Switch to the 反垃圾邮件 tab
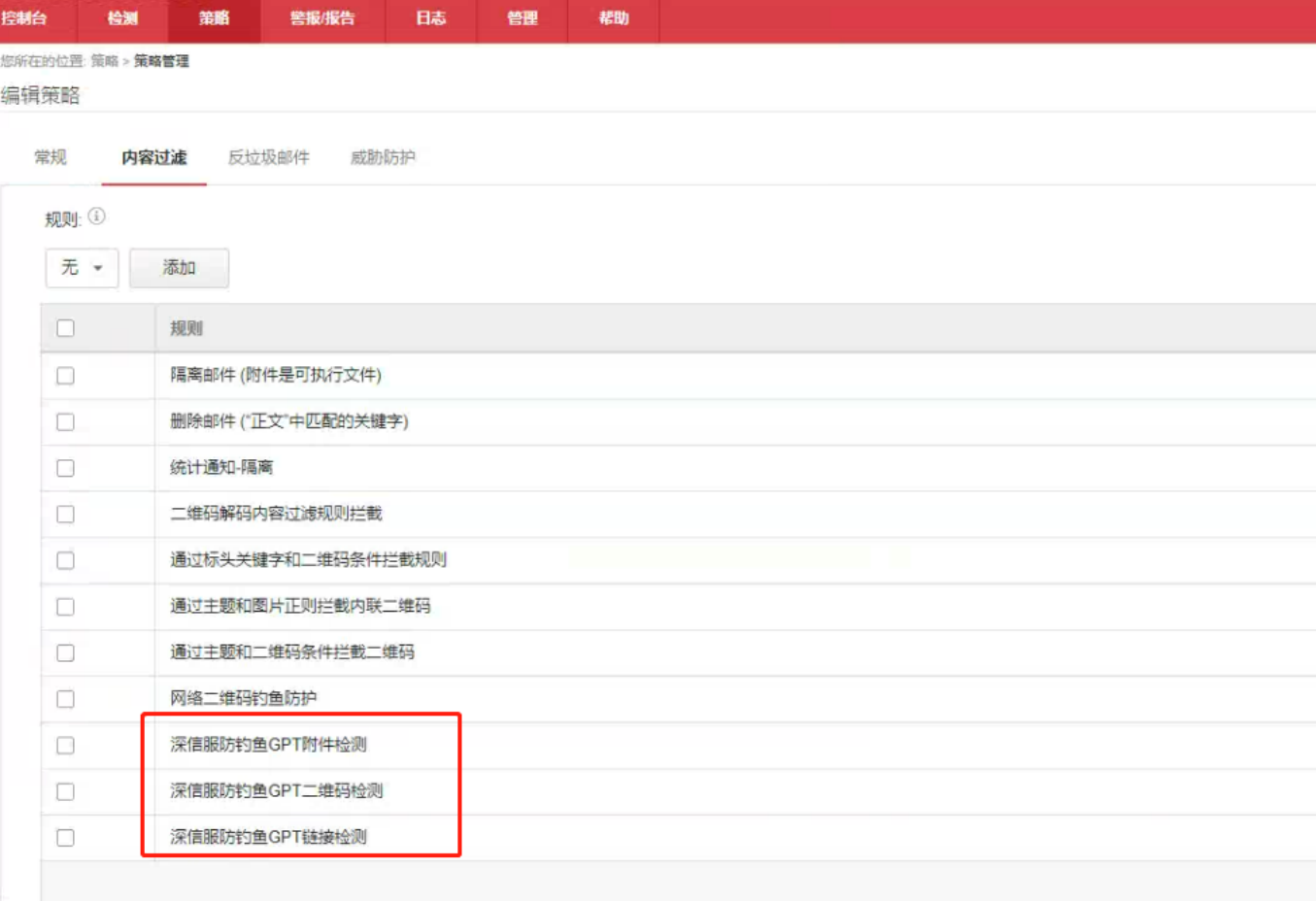Viewport: 1316px width, 901px height. [x=268, y=157]
